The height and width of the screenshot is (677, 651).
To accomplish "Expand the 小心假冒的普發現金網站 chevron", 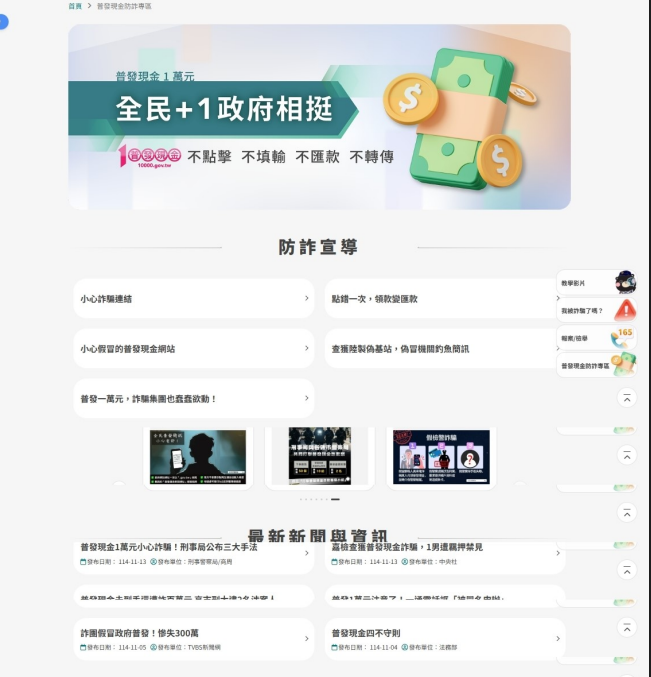I will click(x=306, y=348).
